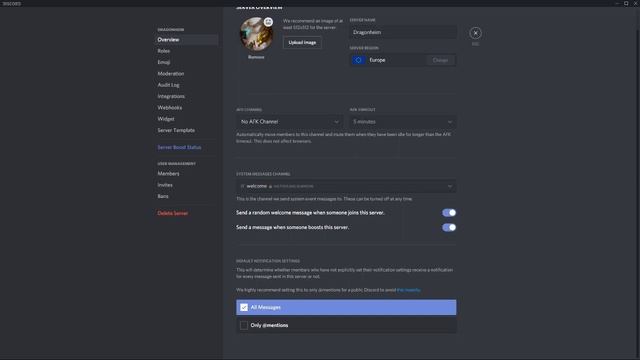Remove the server icon image
640x360 pixels.
[256, 57]
